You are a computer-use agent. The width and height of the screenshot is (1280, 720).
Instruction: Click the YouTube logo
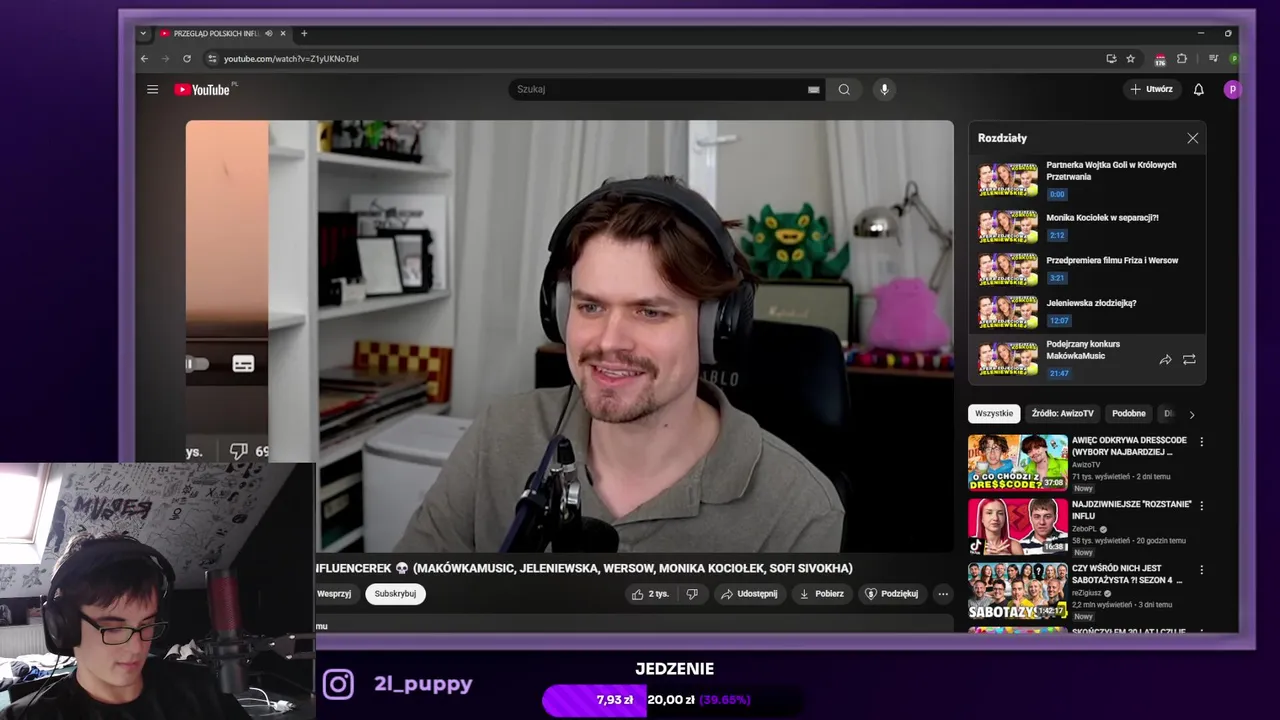(203, 89)
